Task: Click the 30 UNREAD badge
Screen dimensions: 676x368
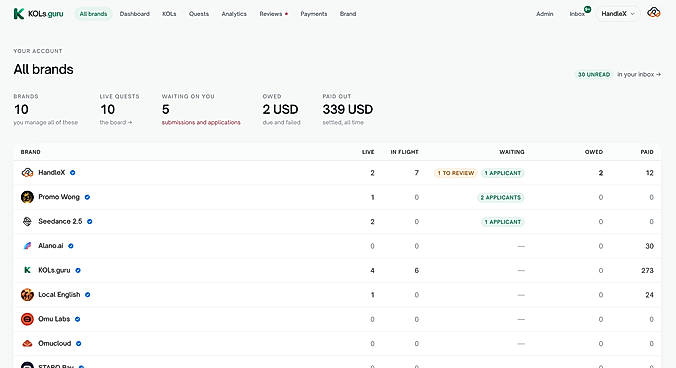Action: 594,75
